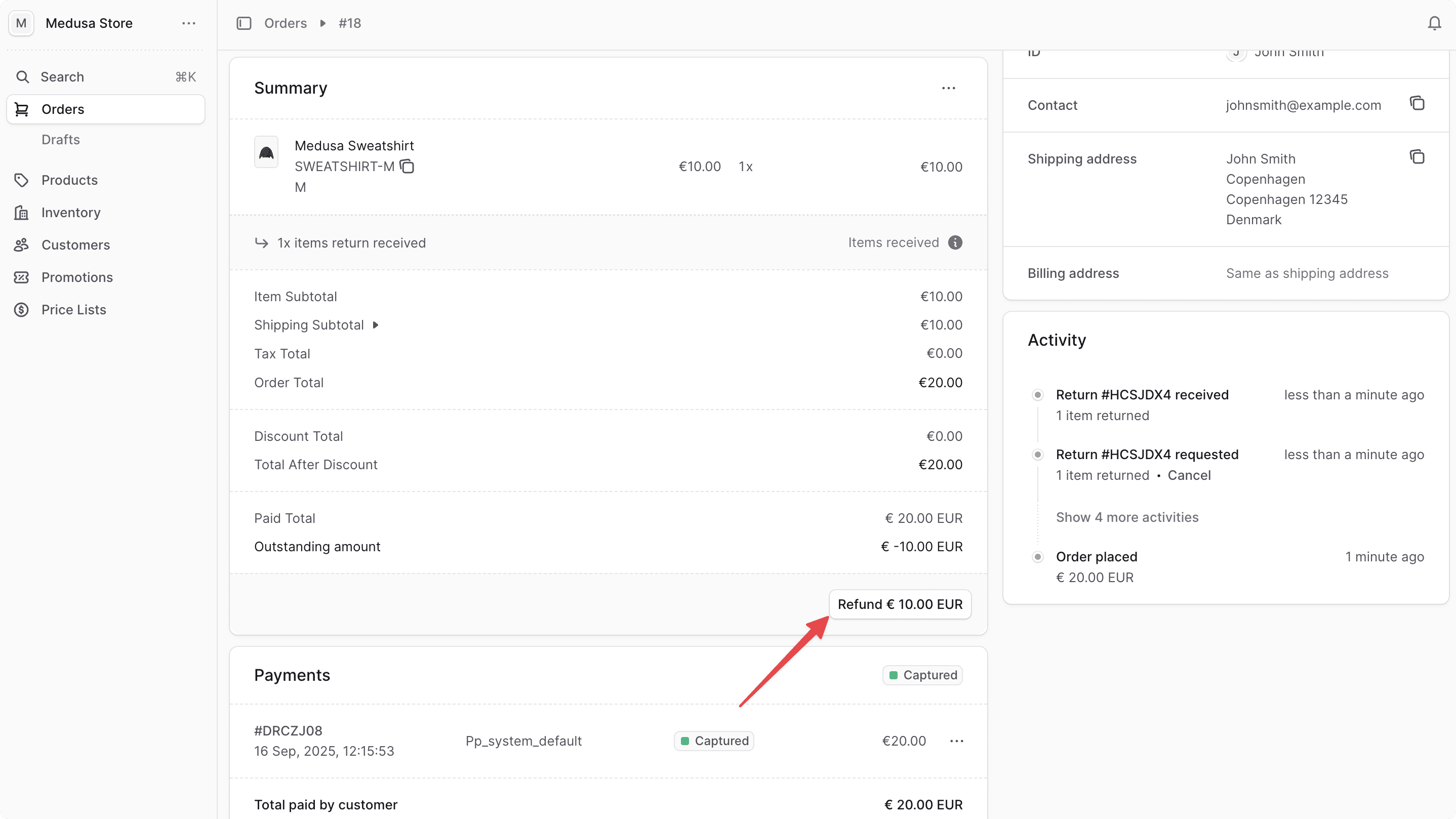This screenshot has height=819, width=1456.
Task: Cancel the return #HCSJDX4 request
Action: click(x=1189, y=475)
